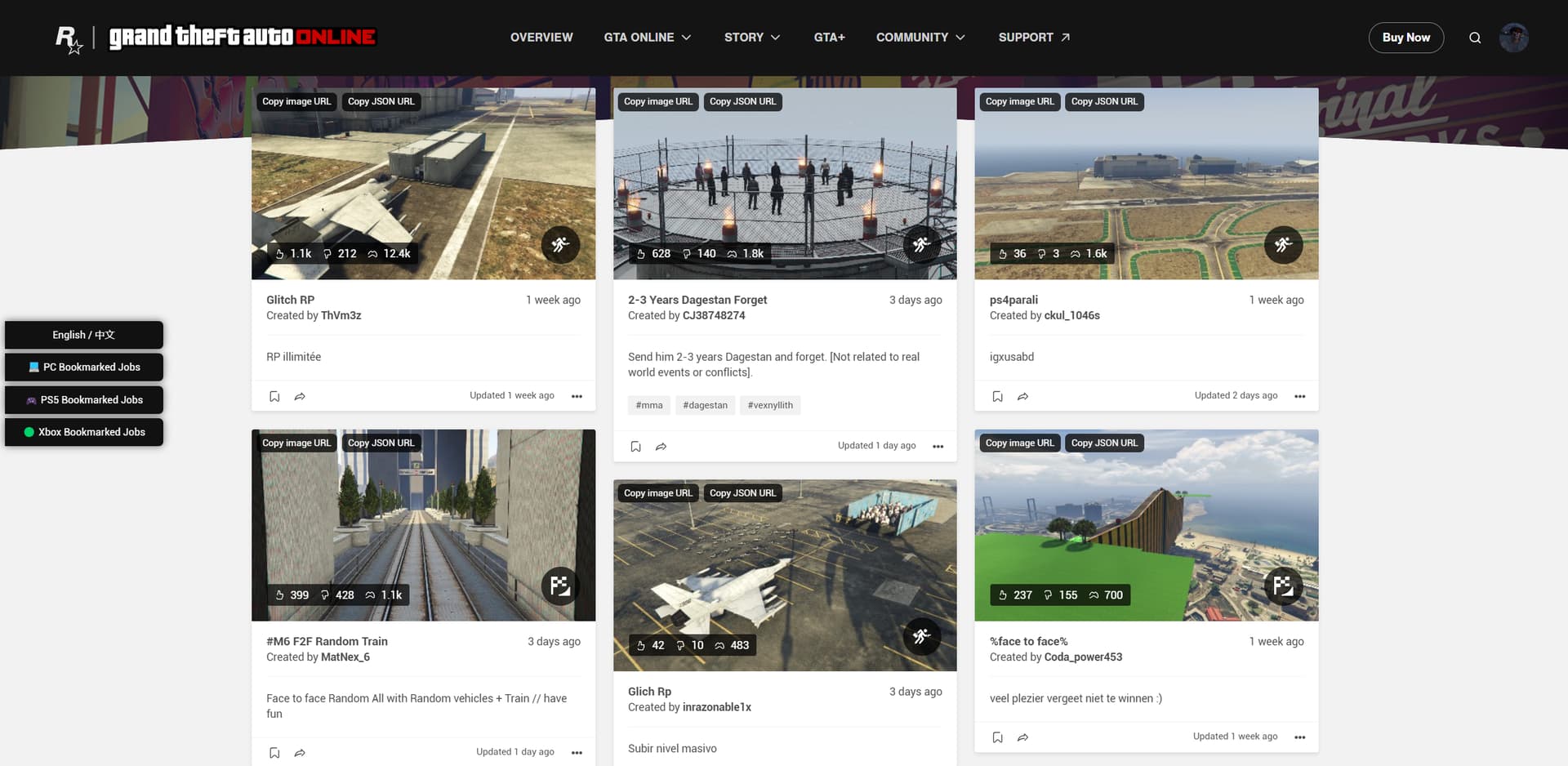Open the Overview nav item
1568x766 pixels.
(x=541, y=38)
